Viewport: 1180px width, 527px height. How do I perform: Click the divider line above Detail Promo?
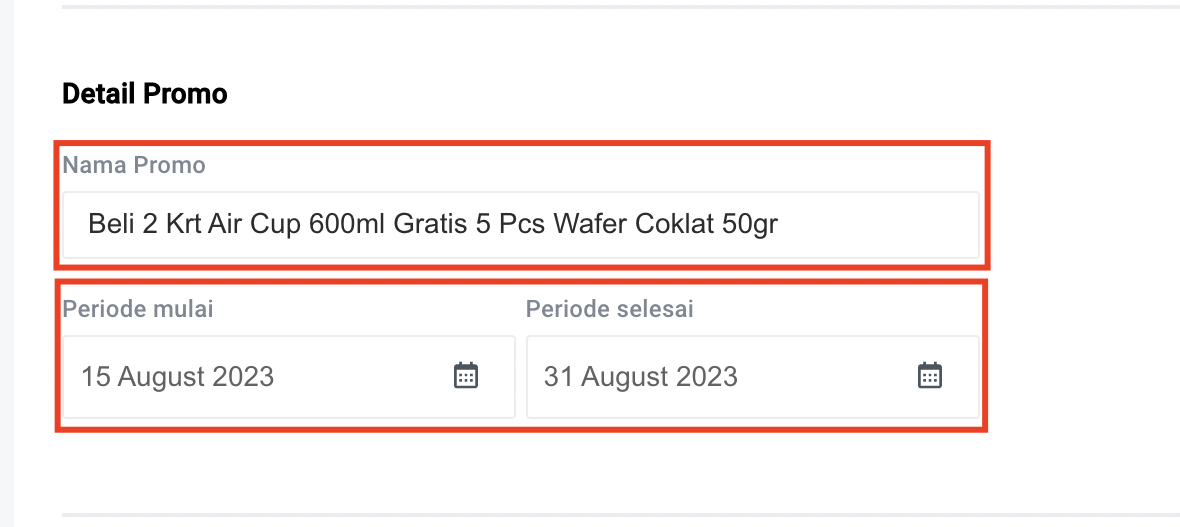[x=620, y=7]
